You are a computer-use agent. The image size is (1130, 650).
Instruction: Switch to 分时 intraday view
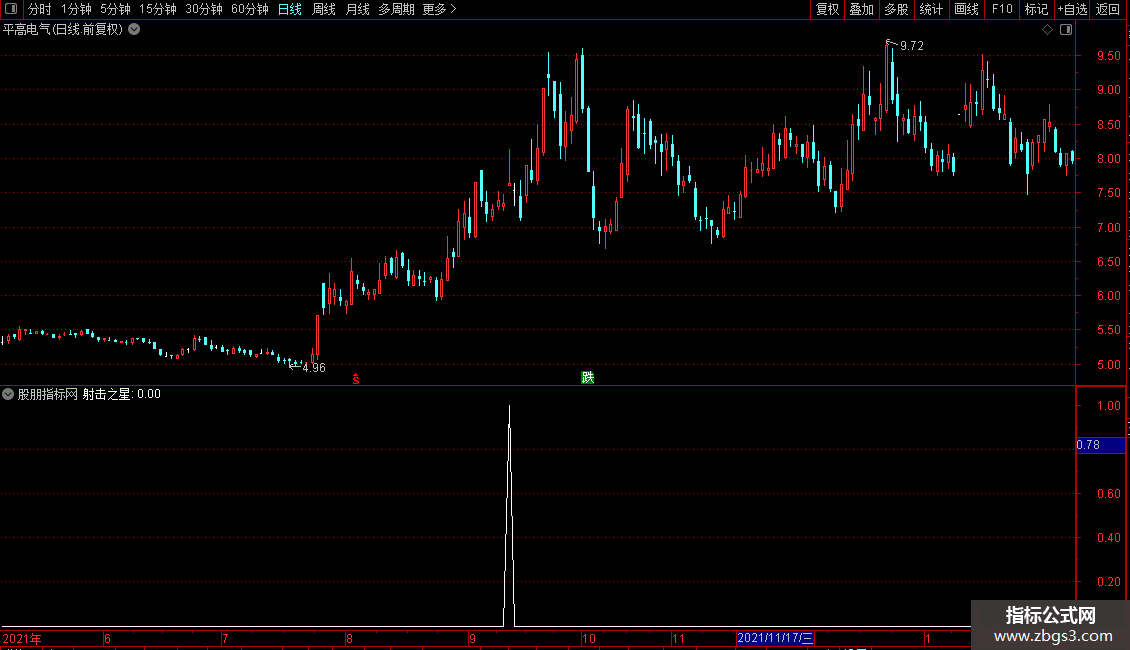(39, 9)
